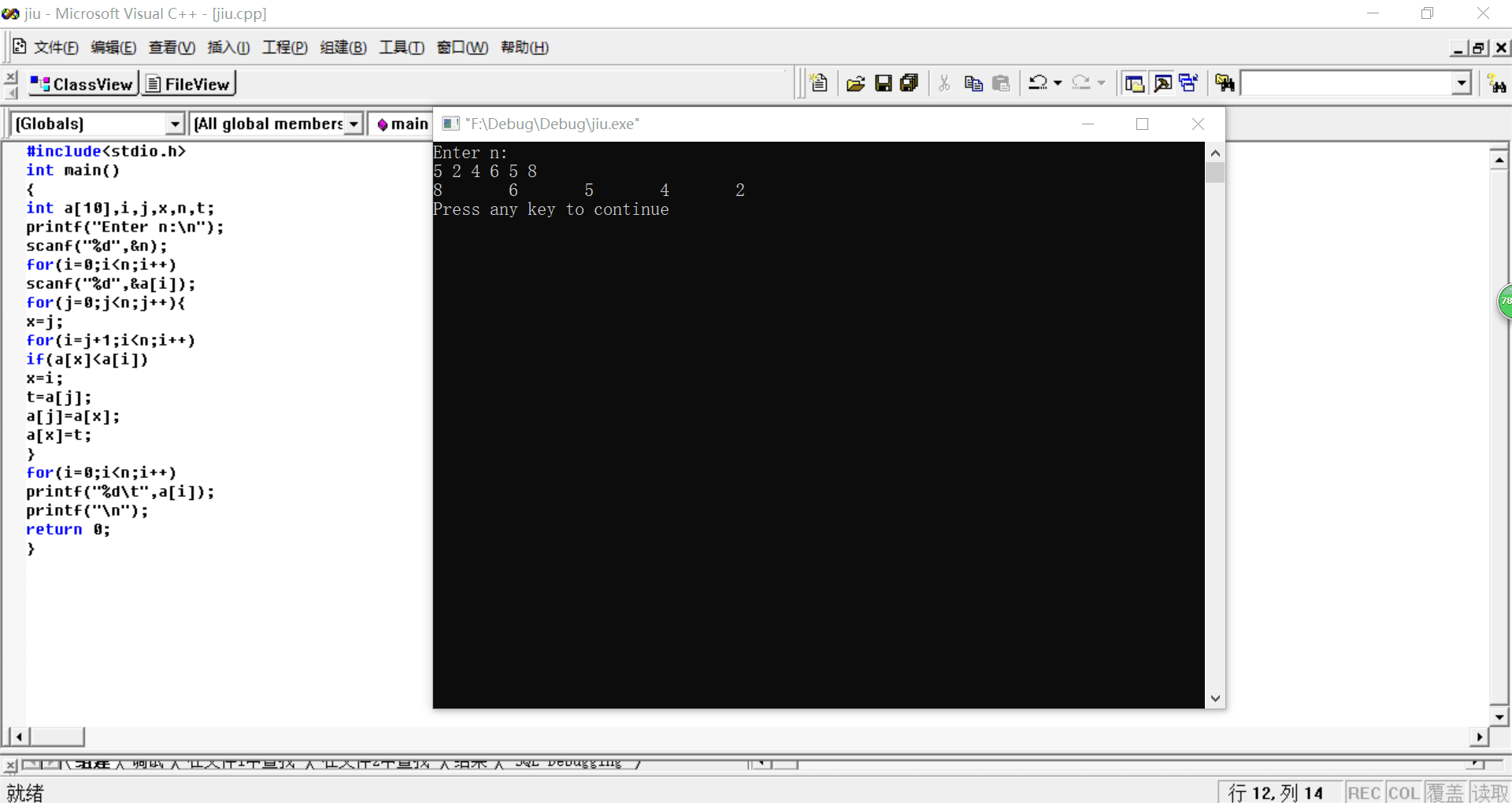Click inside the Find text field

(x=1347, y=83)
